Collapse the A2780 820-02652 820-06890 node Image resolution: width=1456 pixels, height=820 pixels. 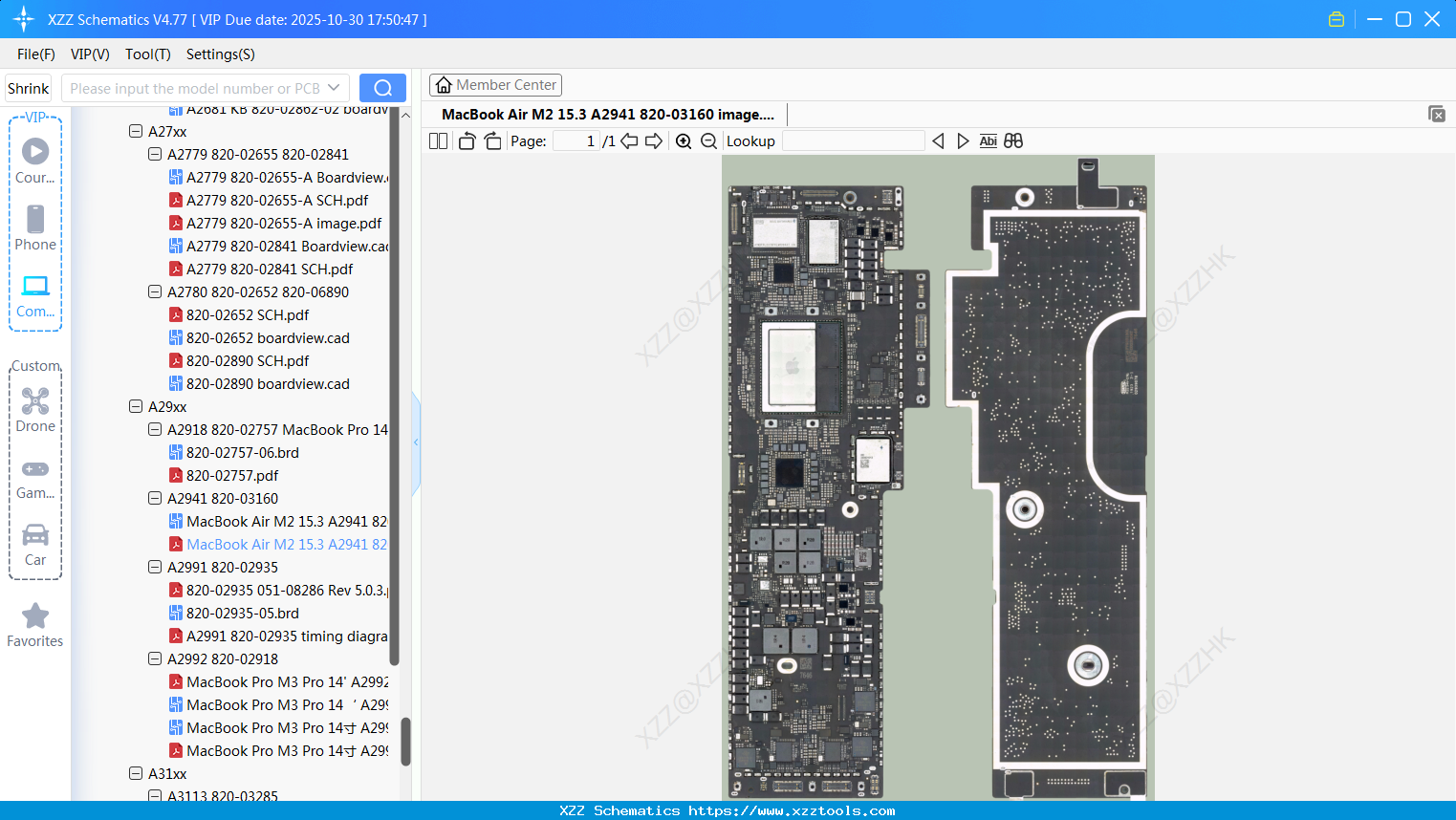[155, 292]
